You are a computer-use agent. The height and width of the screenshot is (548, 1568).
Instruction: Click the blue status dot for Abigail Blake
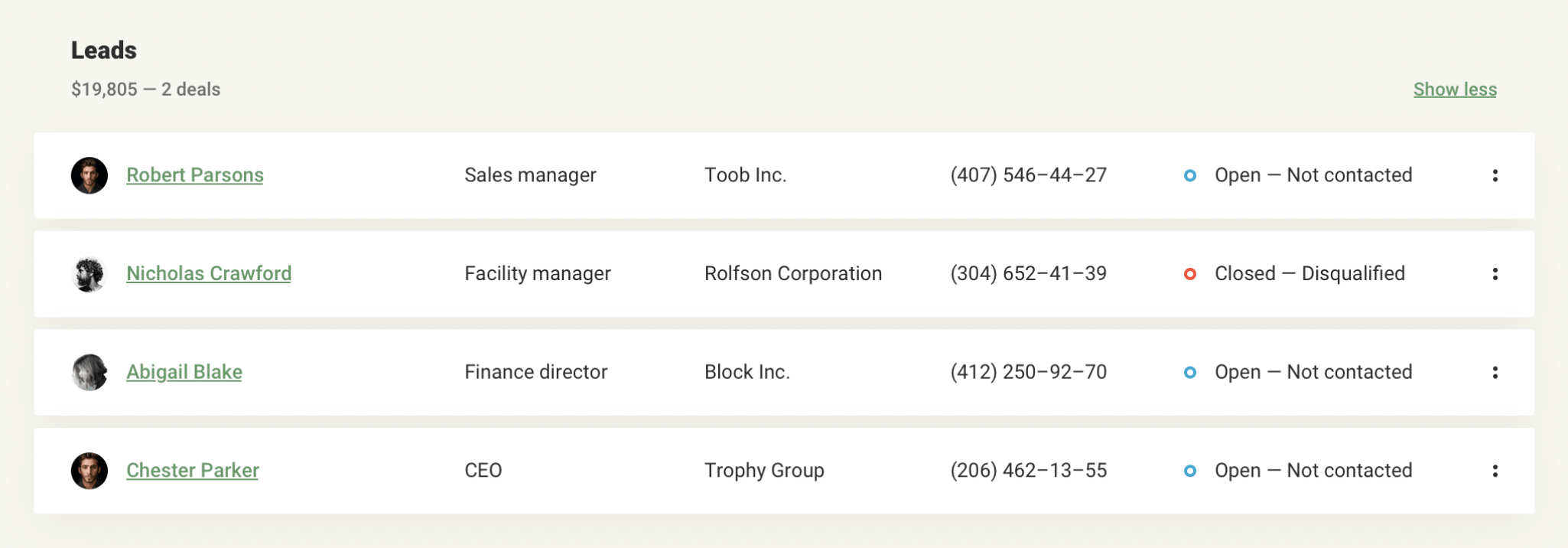click(1189, 373)
